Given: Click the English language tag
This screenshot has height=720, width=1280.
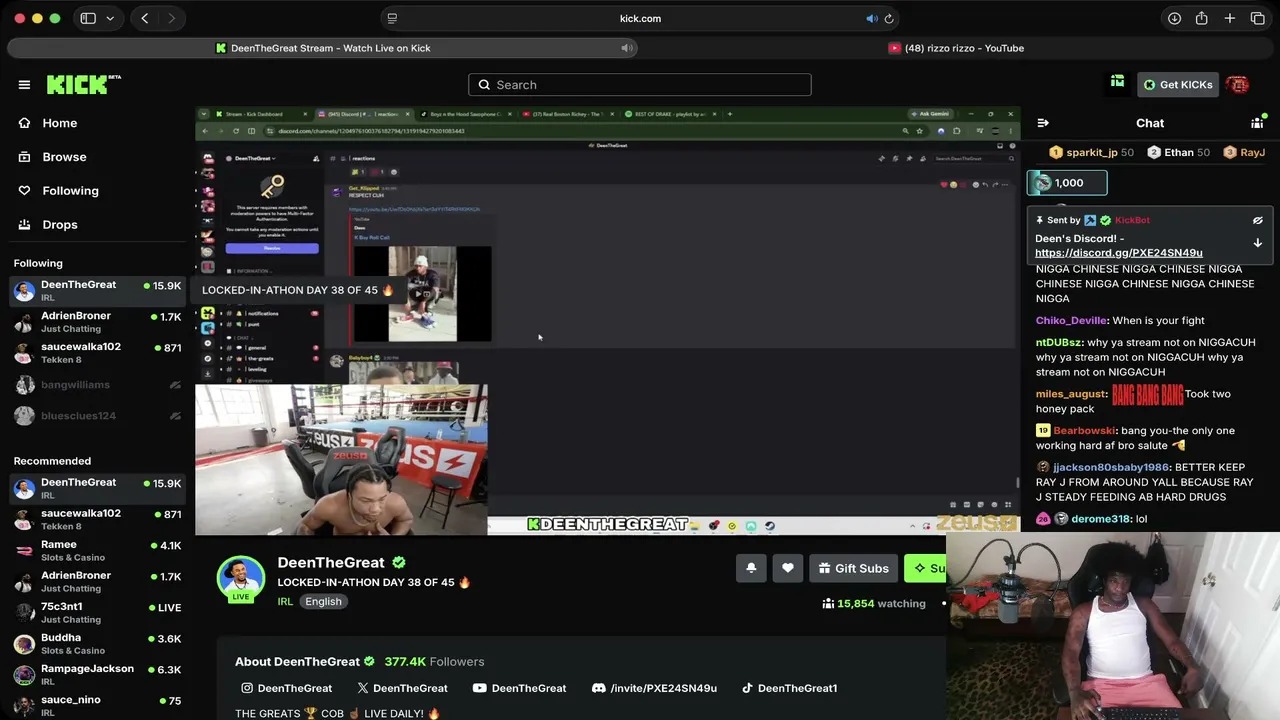Looking at the screenshot, I should pyautogui.click(x=323, y=601).
